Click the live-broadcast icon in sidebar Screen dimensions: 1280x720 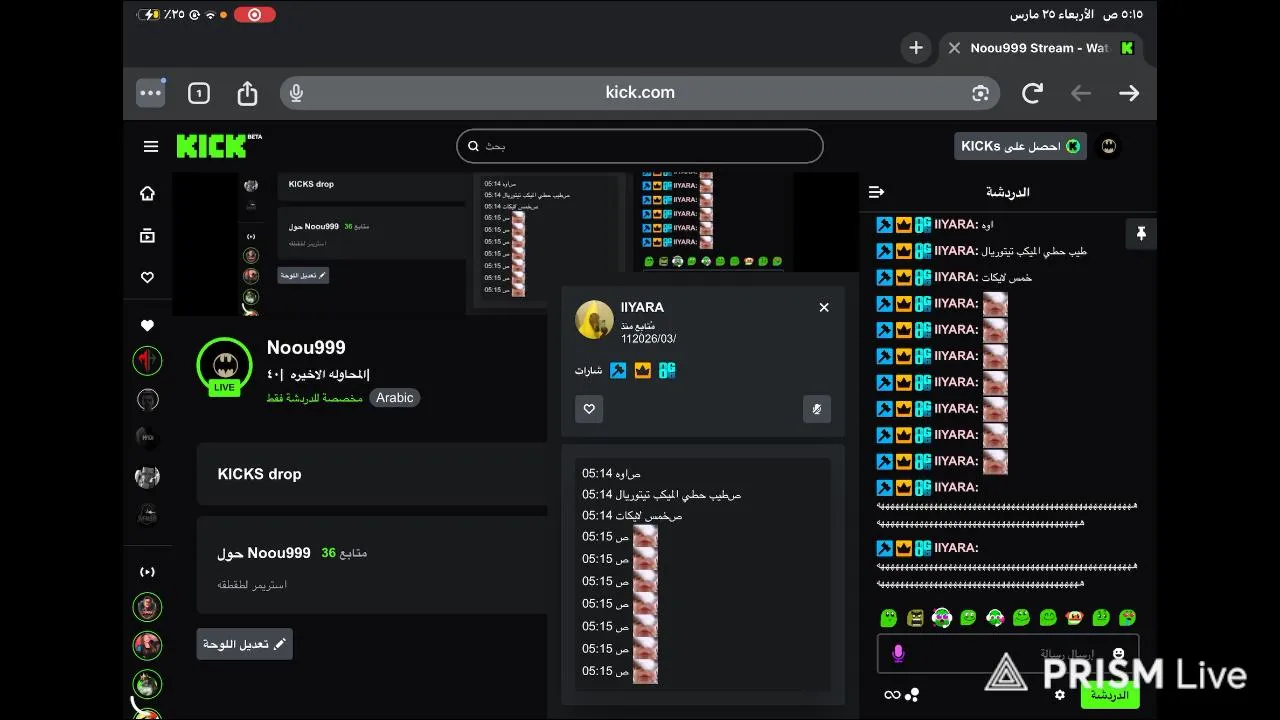click(147, 572)
